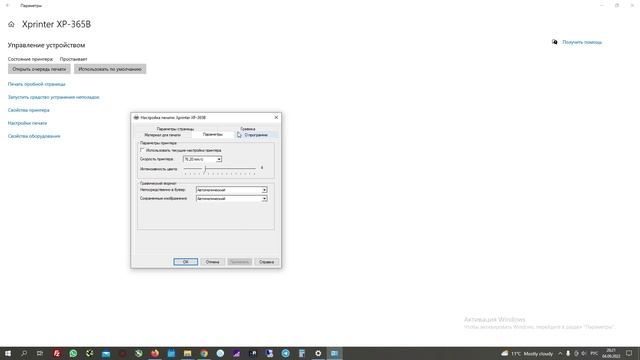Switch to the Графика tab
The height and width of the screenshot is (360, 640).
[248, 129]
